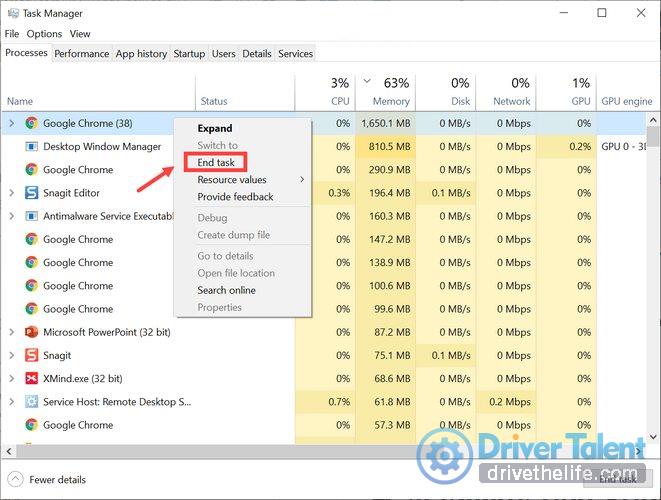Open the Resource values submenu arrow
This screenshot has width=661, height=500.
pos(302,180)
